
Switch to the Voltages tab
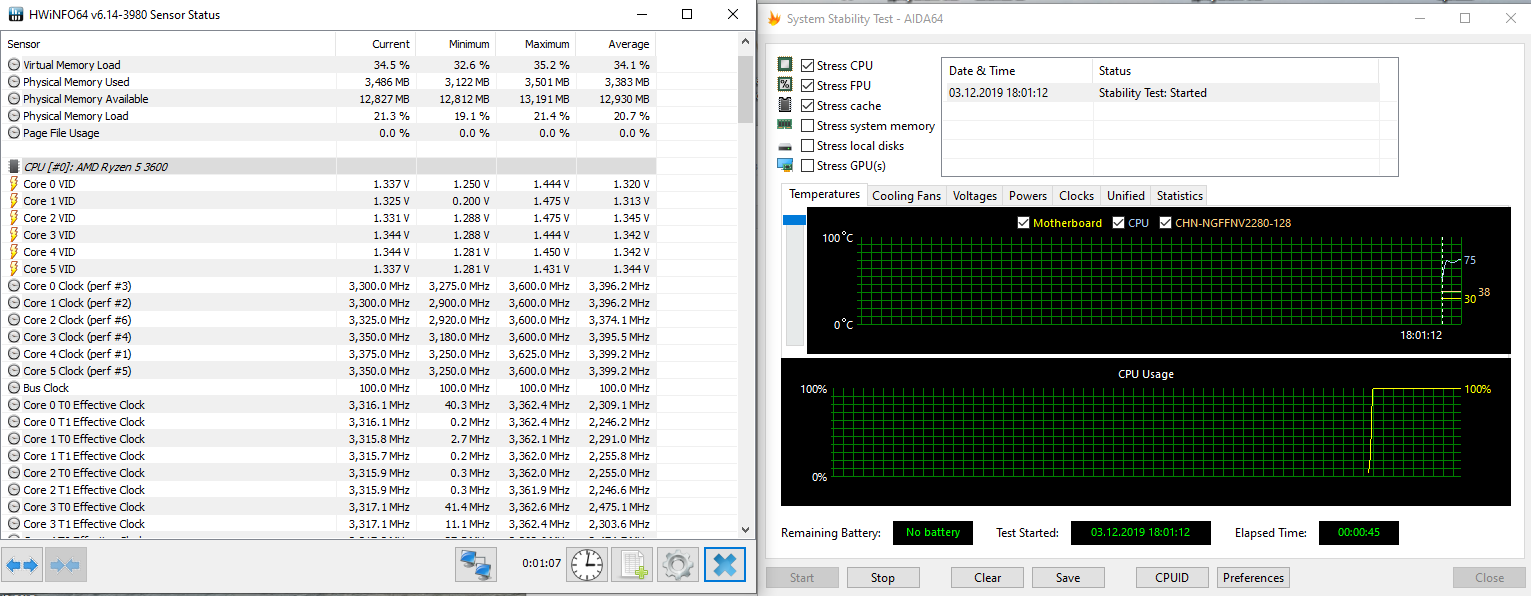pyautogui.click(x=975, y=196)
